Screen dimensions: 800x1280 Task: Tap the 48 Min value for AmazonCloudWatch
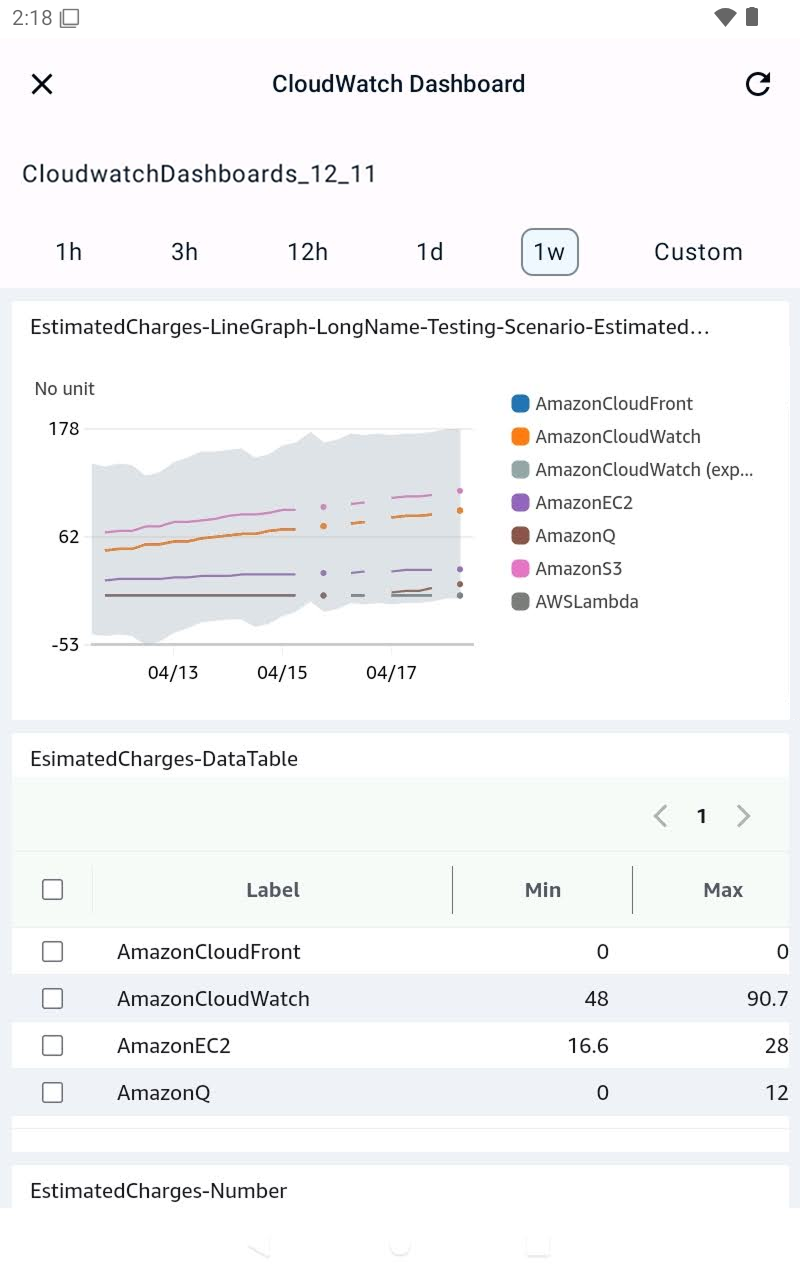point(596,999)
